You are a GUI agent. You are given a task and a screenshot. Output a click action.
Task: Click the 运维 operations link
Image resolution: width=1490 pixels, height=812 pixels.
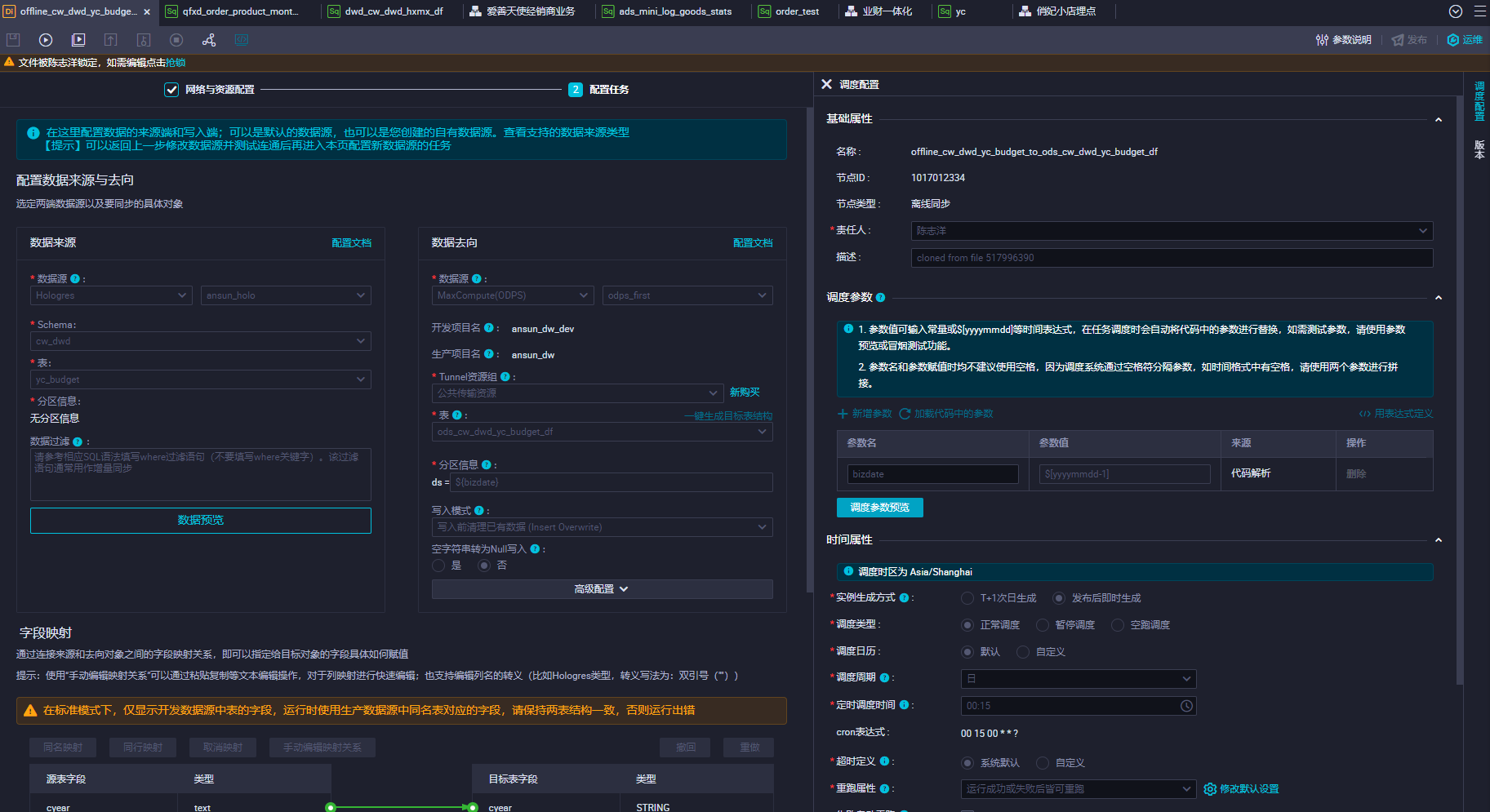(x=1466, y=40)
